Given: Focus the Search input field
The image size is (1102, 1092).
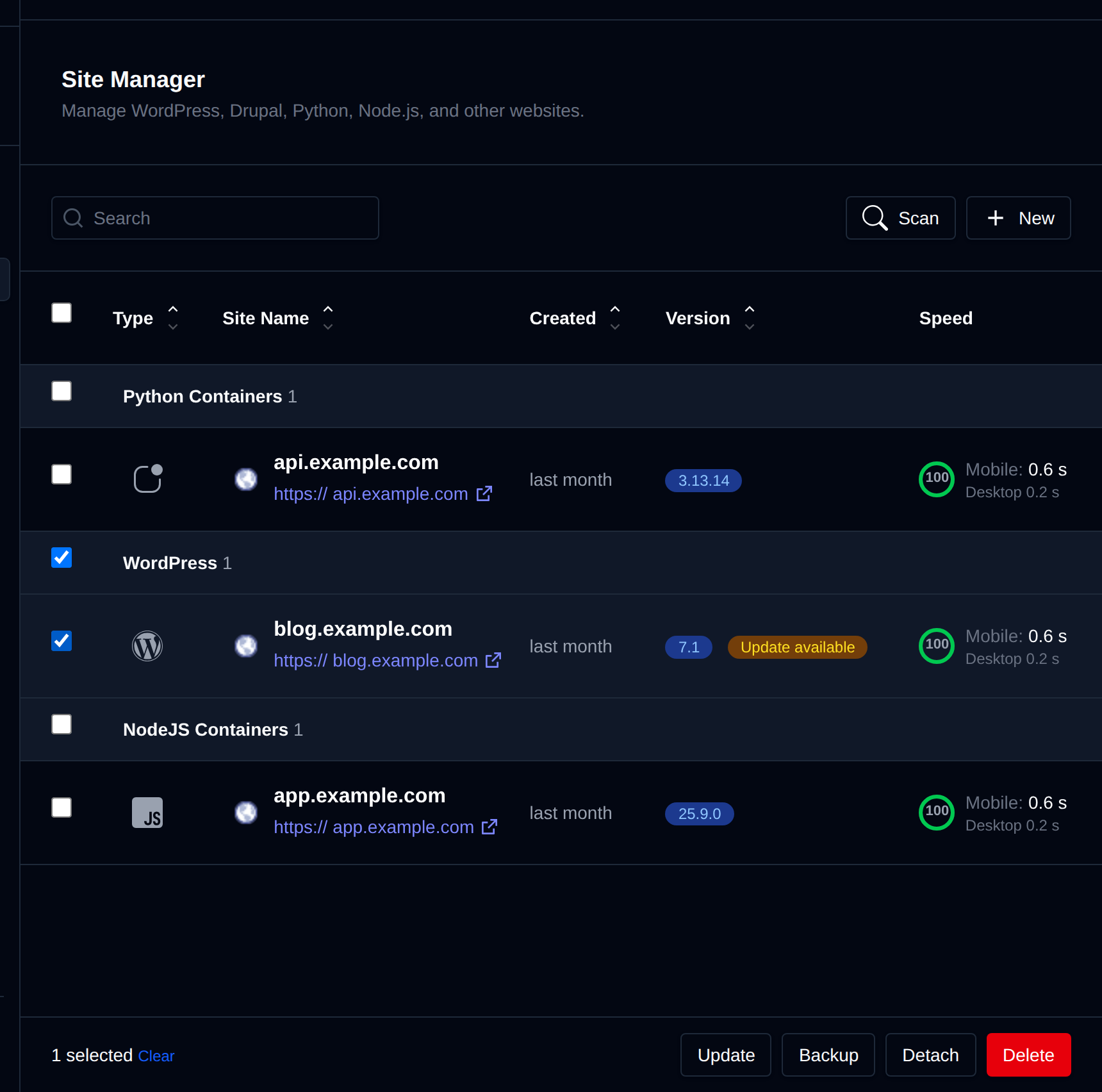Looking at the screenshot, I should click(215, 218).
